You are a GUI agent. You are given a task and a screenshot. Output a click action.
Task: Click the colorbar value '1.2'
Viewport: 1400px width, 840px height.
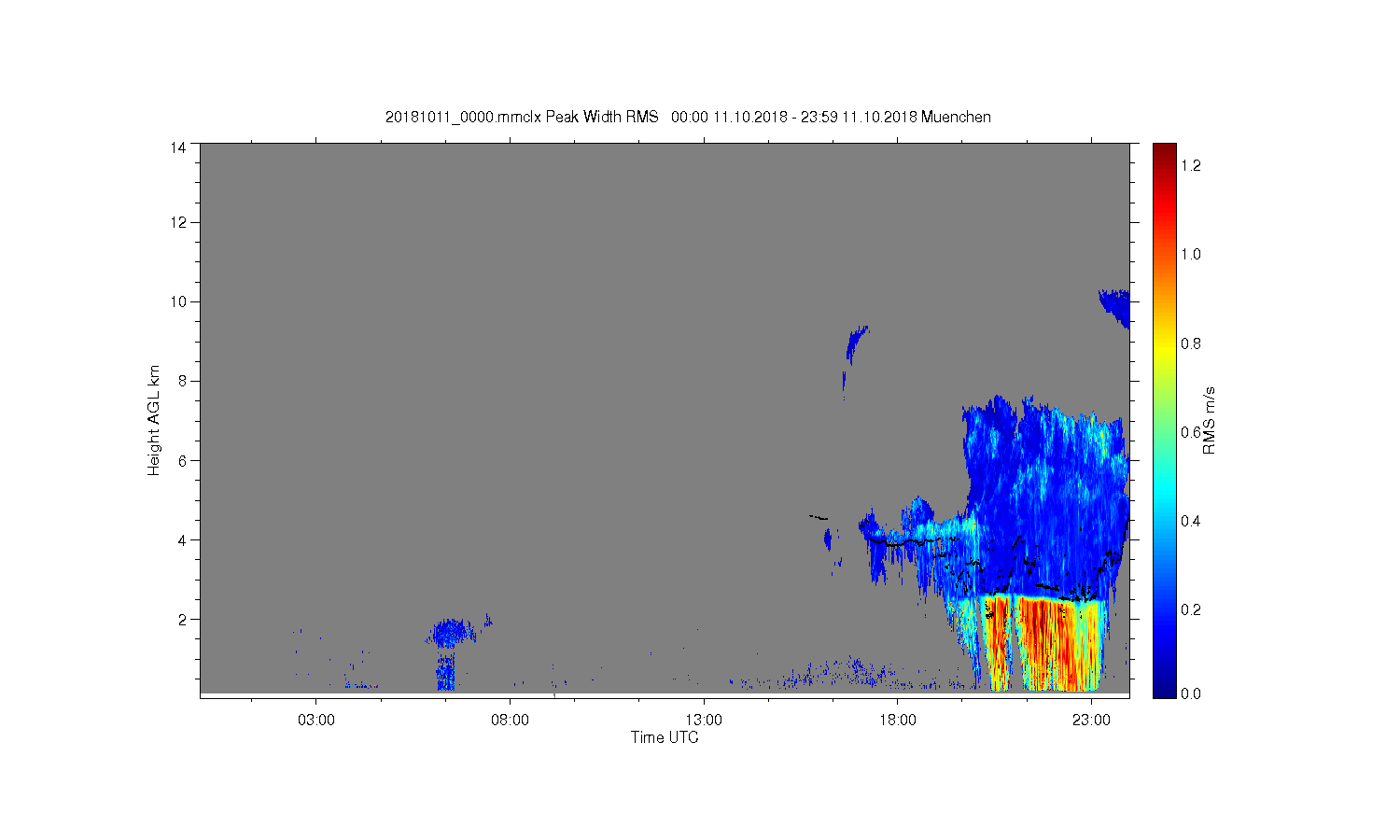click(1191, 165)
